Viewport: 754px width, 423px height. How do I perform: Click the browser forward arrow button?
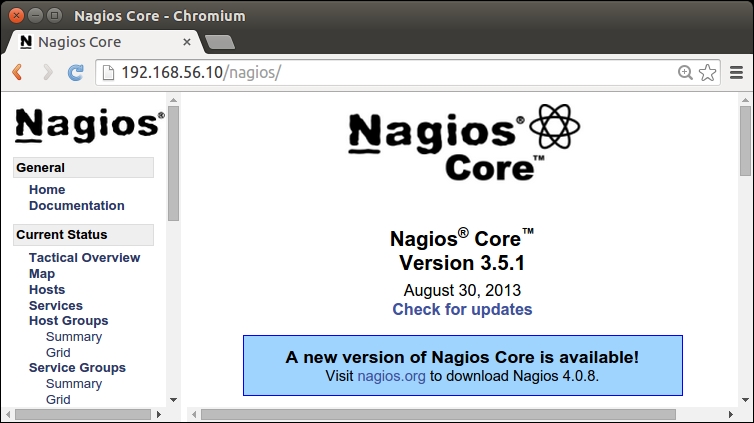tap(47, 72)
